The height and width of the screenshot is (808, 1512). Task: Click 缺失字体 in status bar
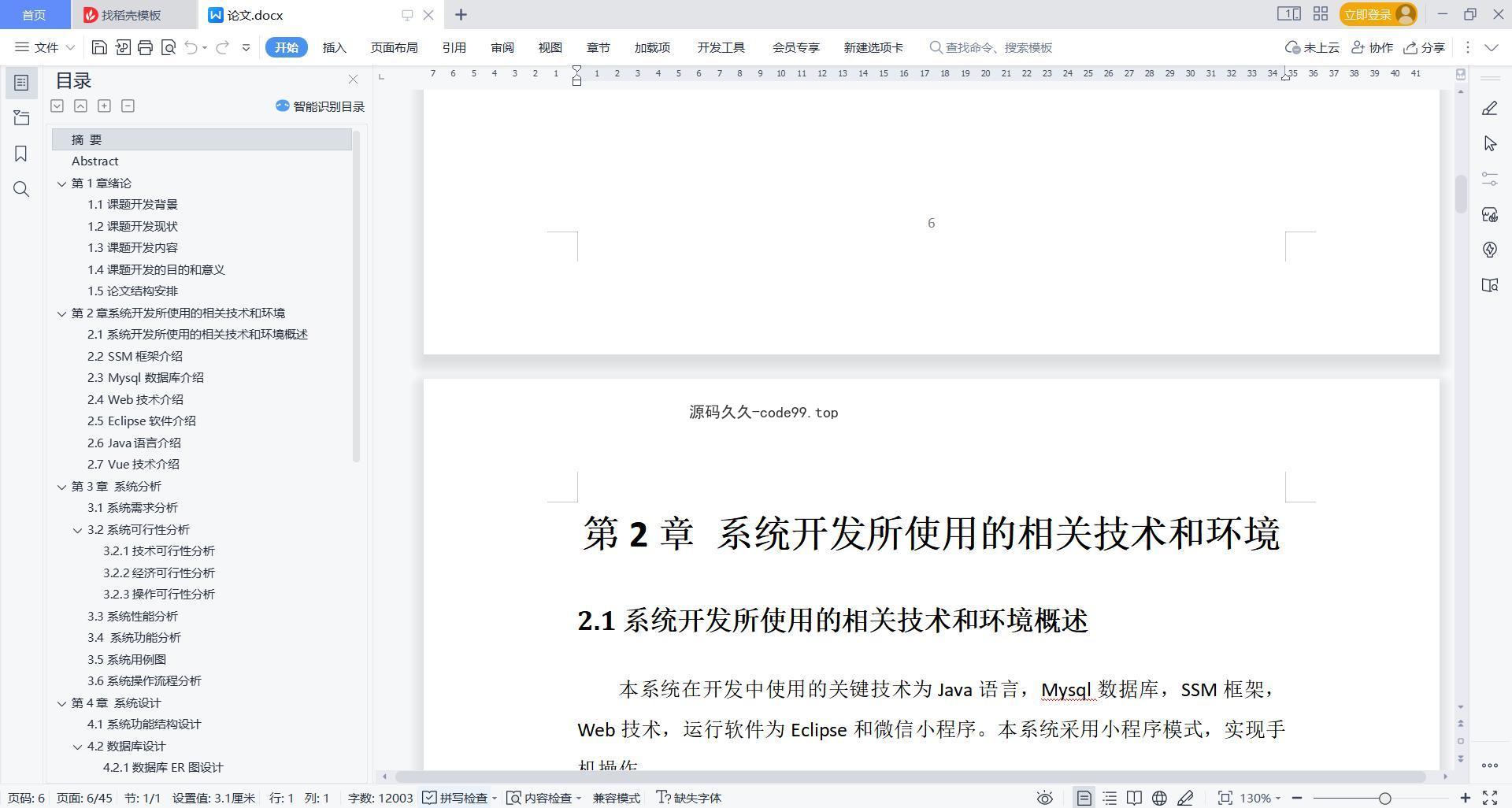tap(688, 798)
